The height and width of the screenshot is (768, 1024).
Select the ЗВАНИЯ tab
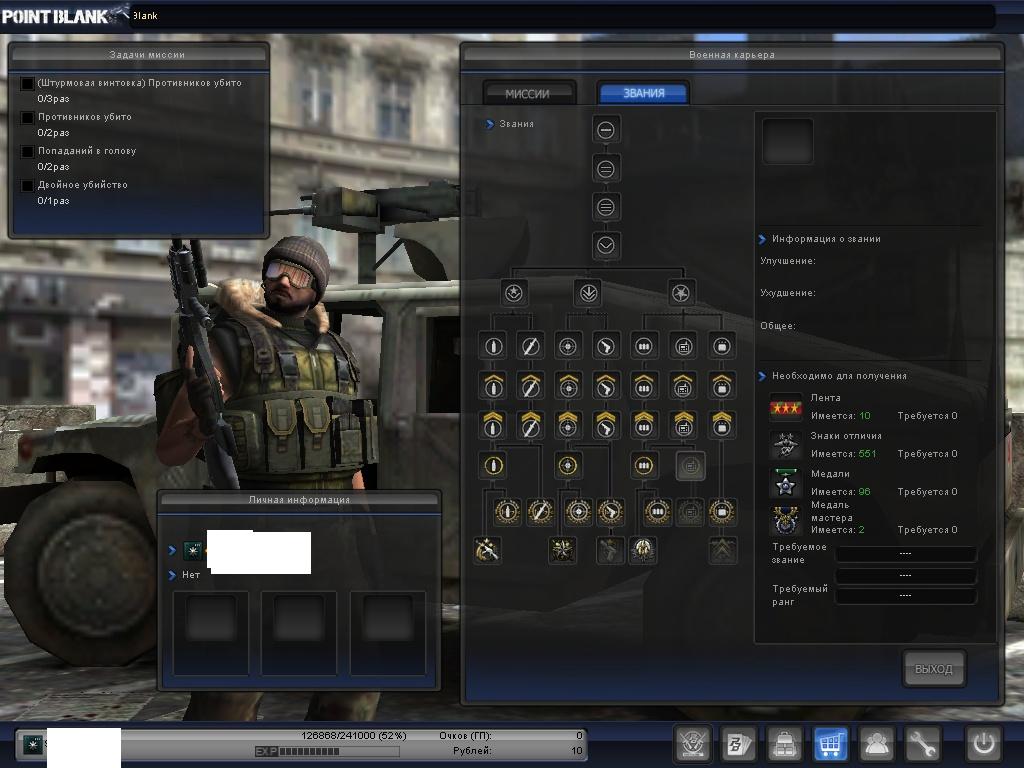tap(643, 93)
